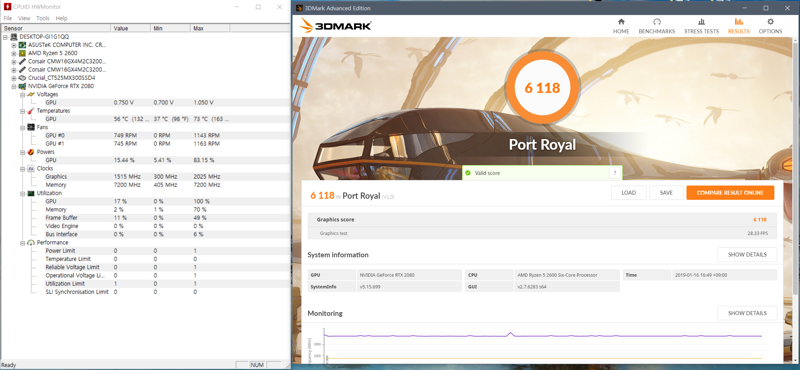Click COMPARE RESULT ONLINE button
Screen dimensions: 800x370
730,192
